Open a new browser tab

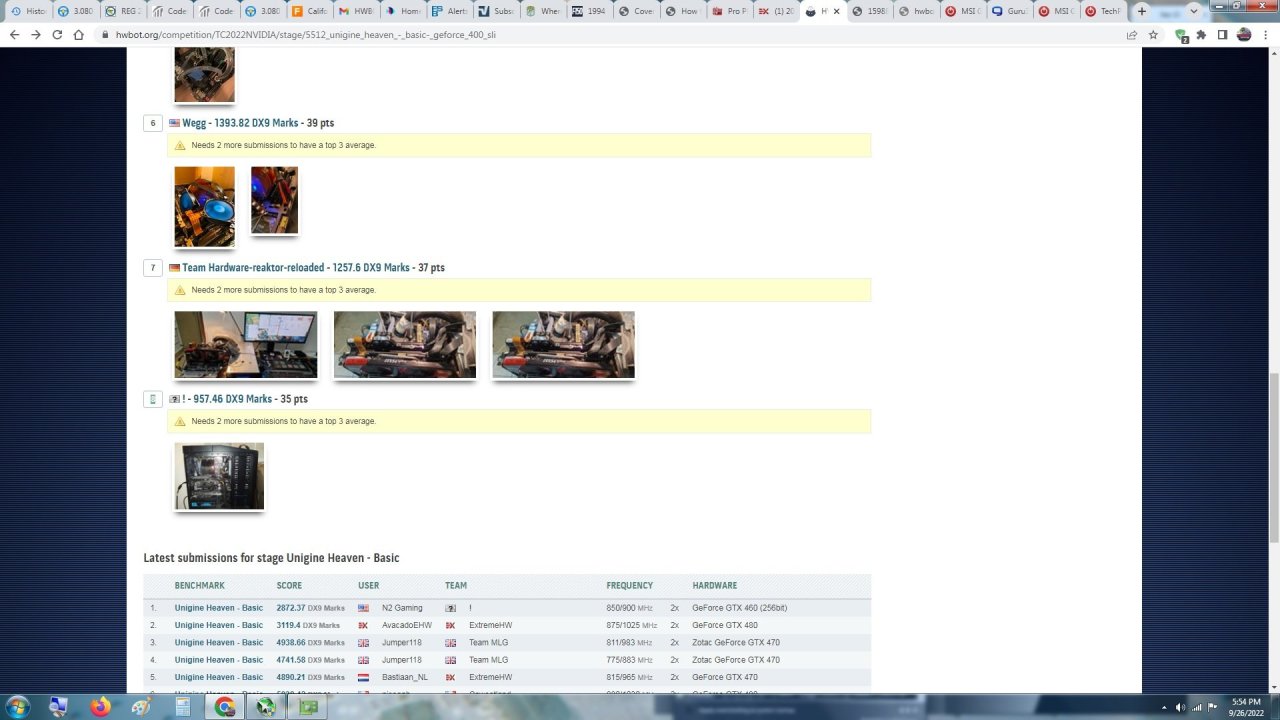pos(1142,11)
